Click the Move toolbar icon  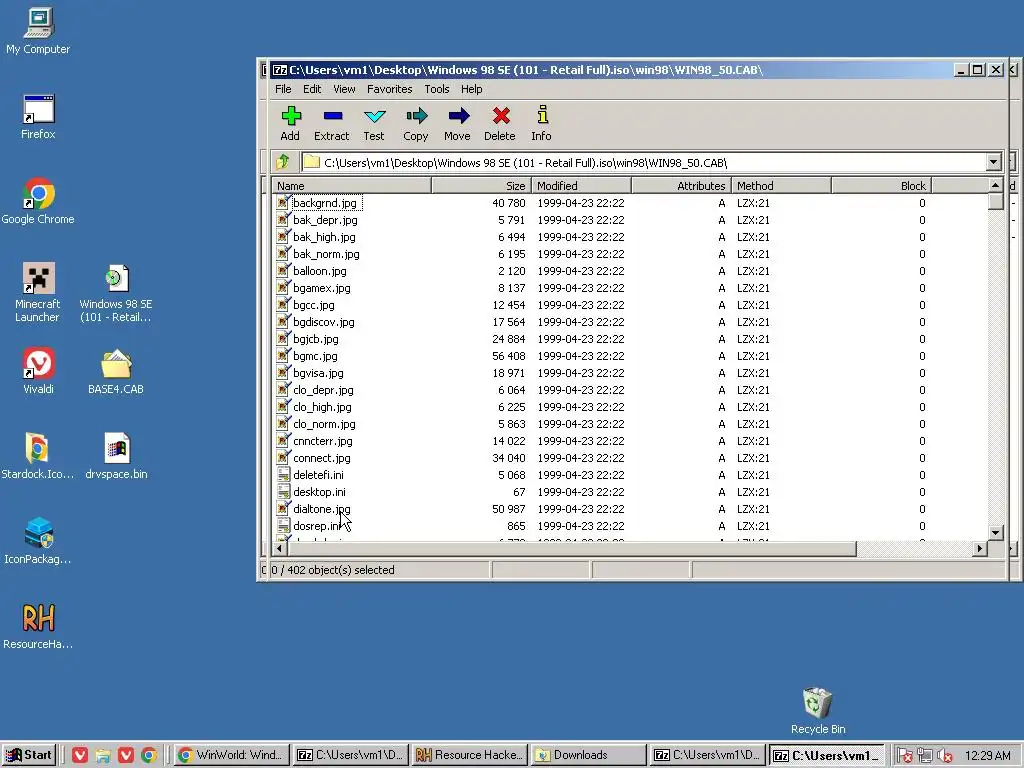[457, 123]
